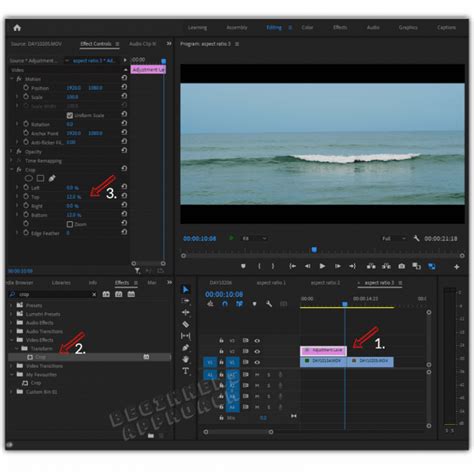
Task: Open the Full playback resolution dropdown
Action: [x=394, y=238]
